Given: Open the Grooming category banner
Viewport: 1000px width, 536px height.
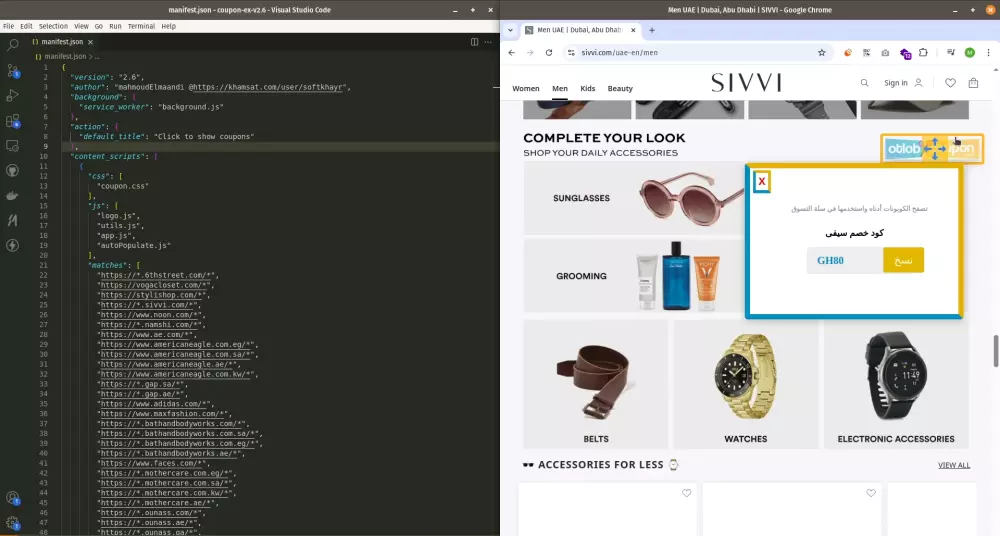Looking at the screenshot, I should point(635,276).
